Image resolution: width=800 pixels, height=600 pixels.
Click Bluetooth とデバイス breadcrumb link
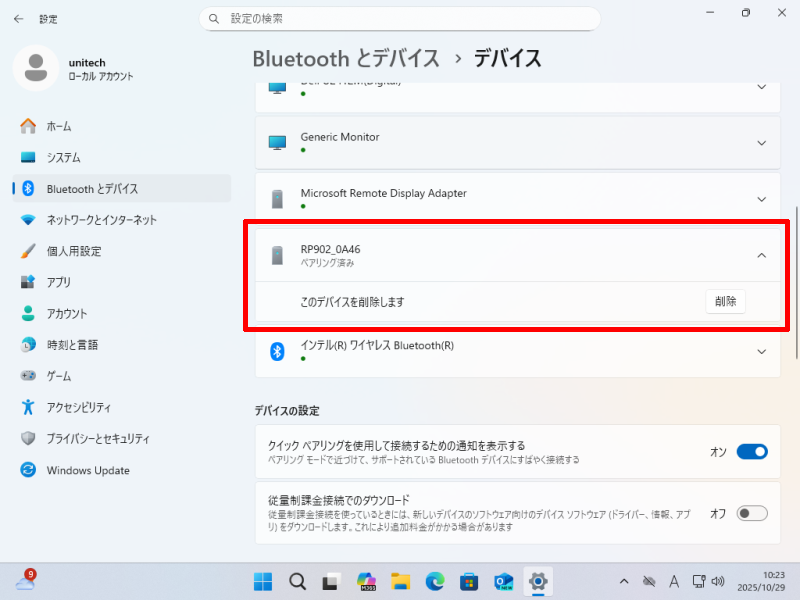click(x=346, y=58)
